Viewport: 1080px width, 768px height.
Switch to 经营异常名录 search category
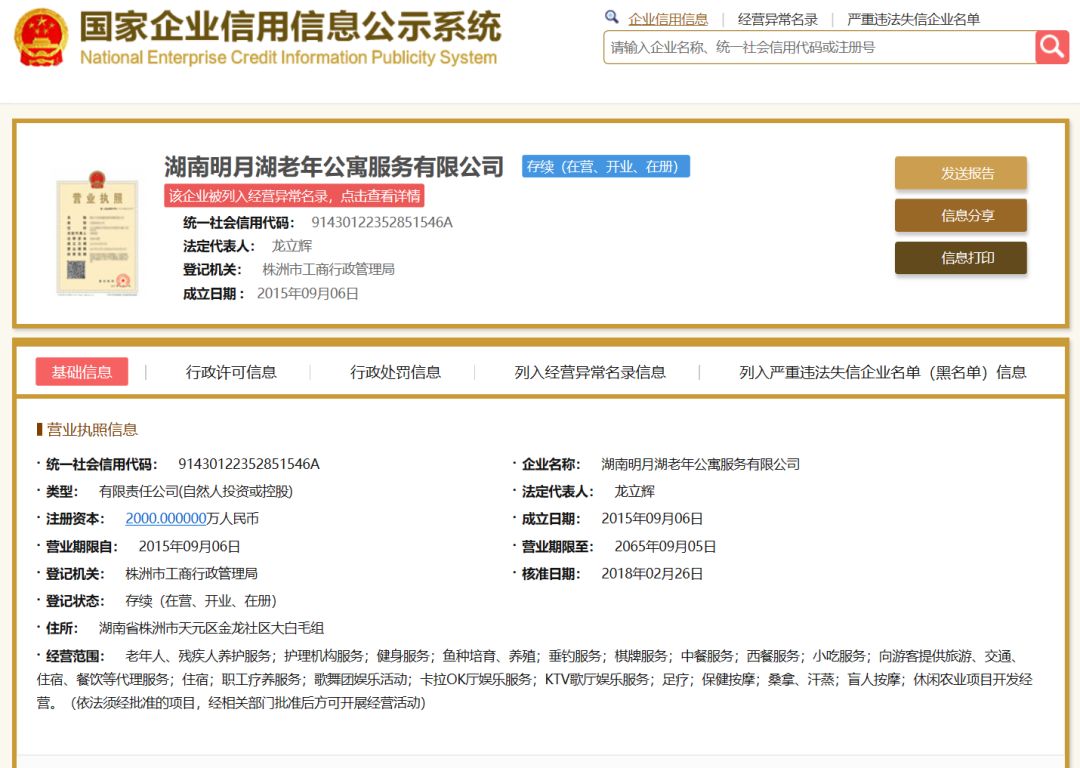point(777,19)
